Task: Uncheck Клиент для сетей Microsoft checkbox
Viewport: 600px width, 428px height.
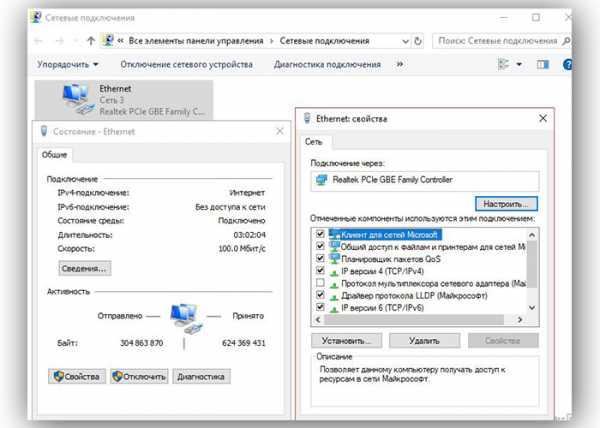Action: [x=320, y=234]
